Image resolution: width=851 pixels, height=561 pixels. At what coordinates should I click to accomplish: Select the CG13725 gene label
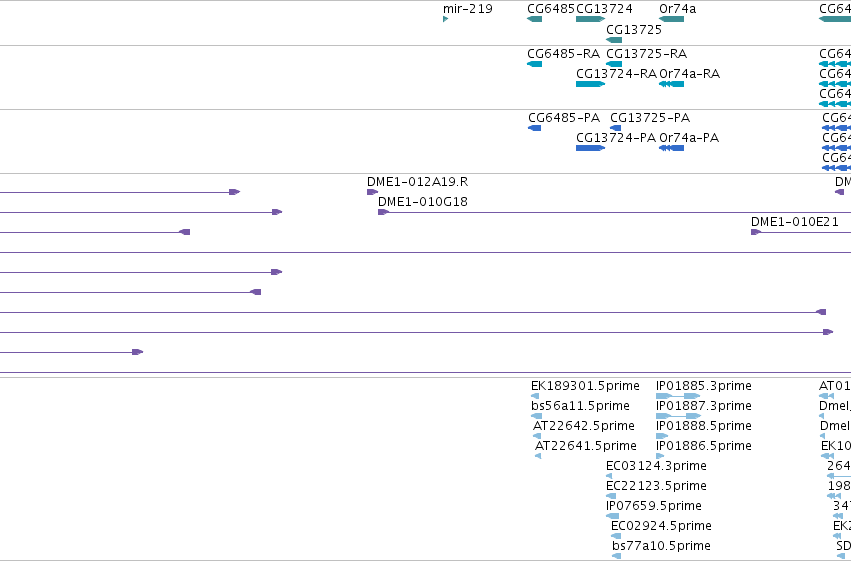tap(634, 29)
